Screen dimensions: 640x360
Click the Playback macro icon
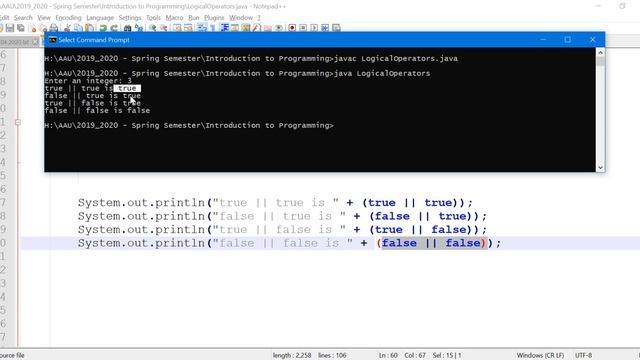pyautogui.click(x=314, y=28)
